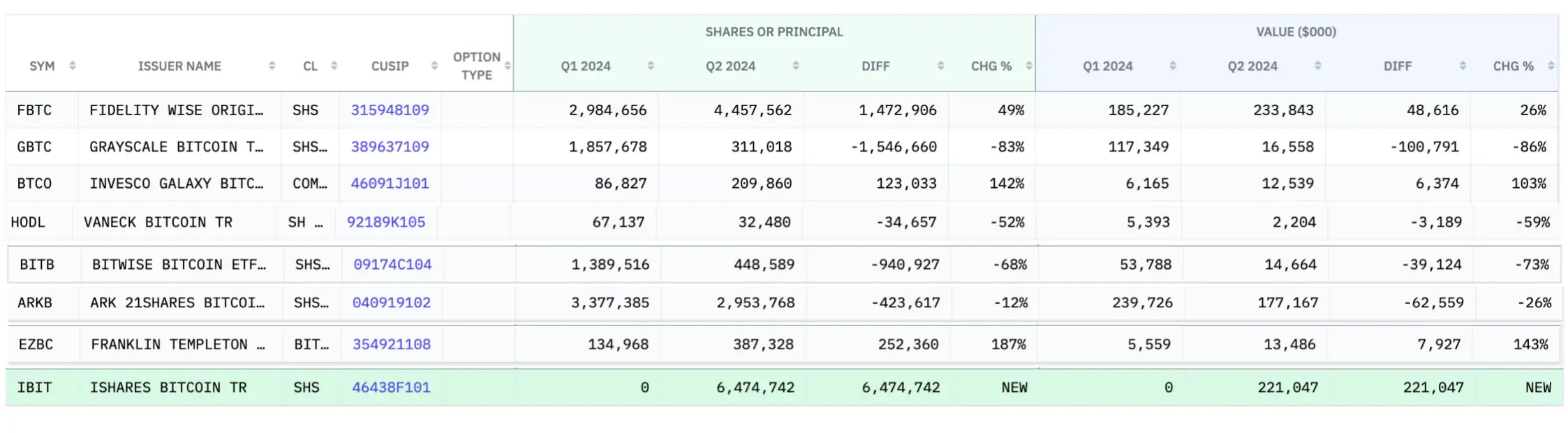This screenshot has height=433, width=1568.
Task: Click issuer ARK 21SHARES BITCOI…
Action: pos(177,303)
